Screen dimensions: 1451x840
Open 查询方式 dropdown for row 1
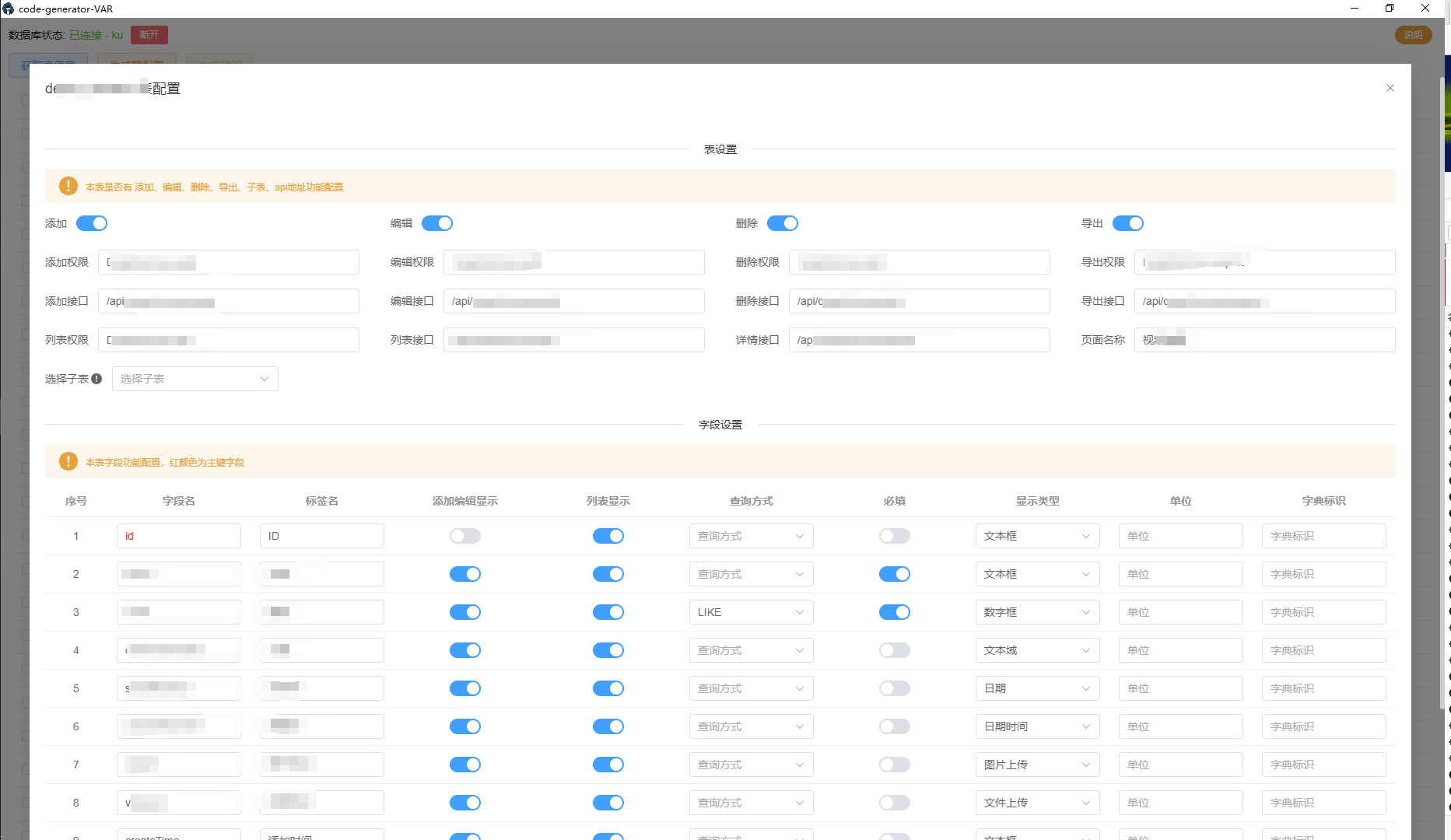pyautogui.click(x=752, y=536)
